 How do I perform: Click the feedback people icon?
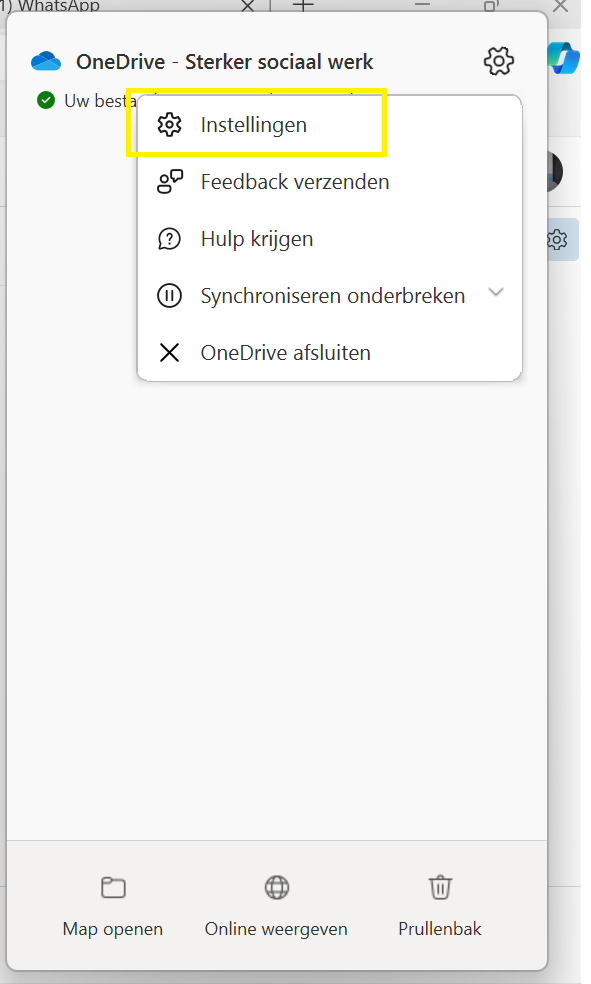point(169,182)
